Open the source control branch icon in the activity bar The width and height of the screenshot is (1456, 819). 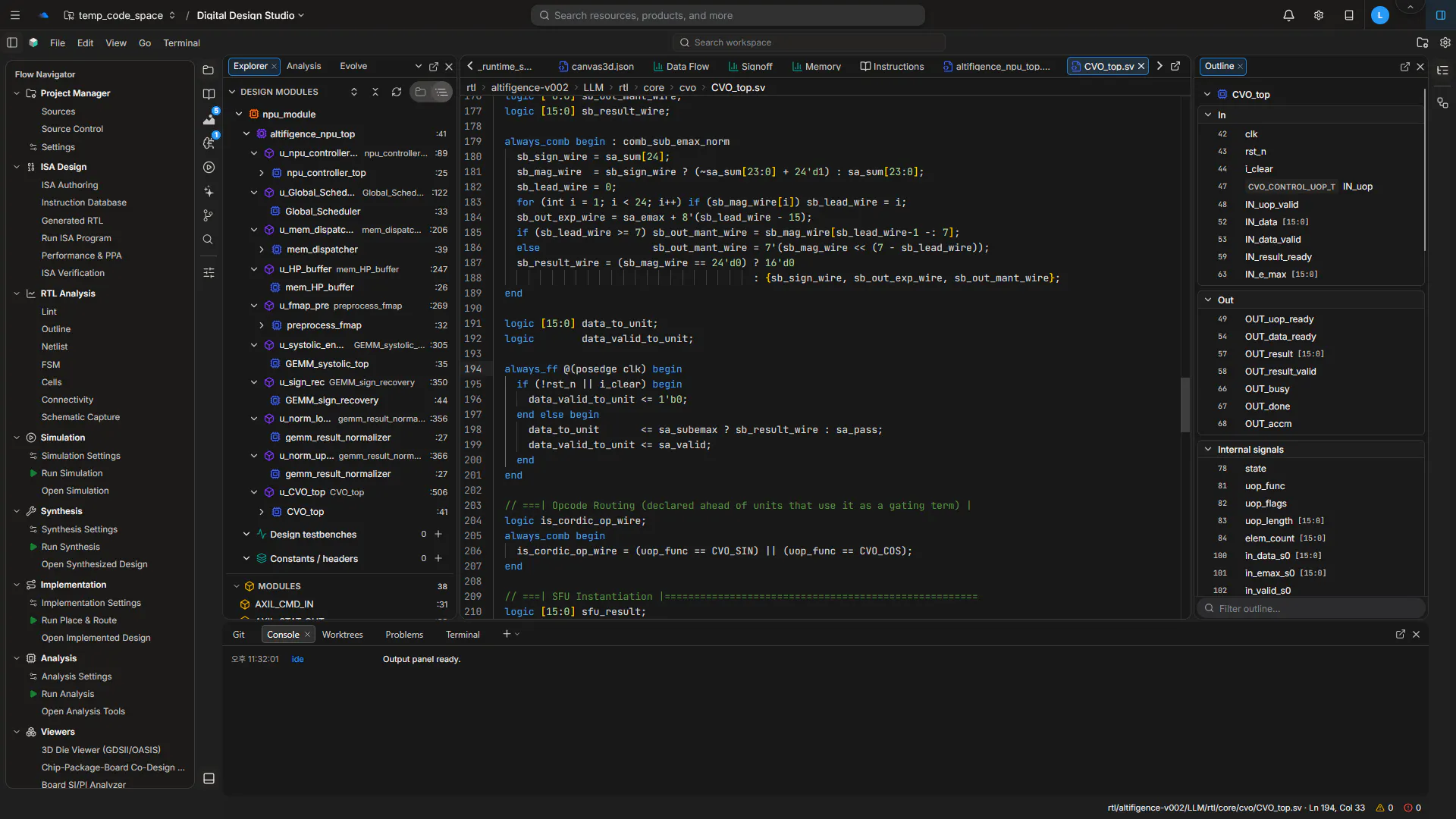209,215
